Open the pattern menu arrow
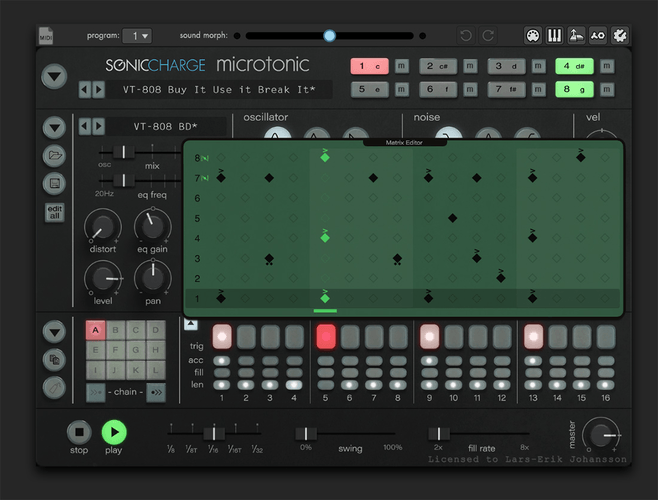The image size is (658, 500). pyautogui.click(x=54, y=332)
